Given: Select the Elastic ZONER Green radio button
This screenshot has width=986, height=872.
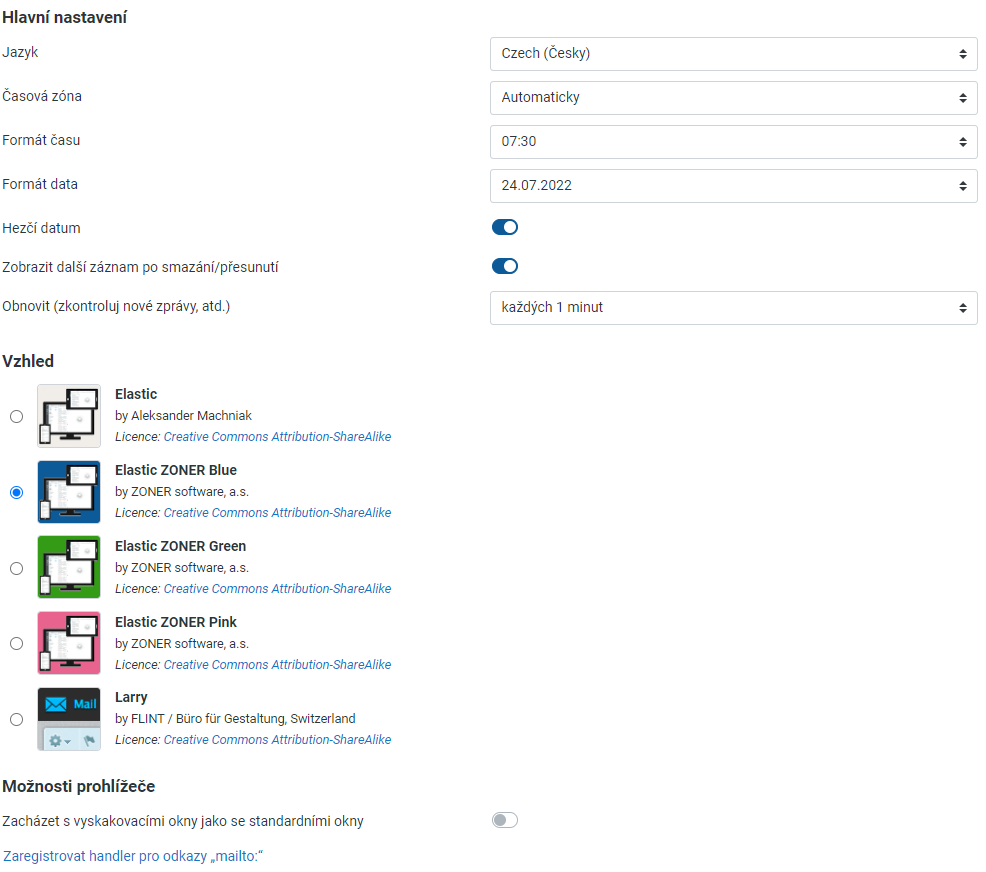Looking at the screenshot, I should point(16,568).
